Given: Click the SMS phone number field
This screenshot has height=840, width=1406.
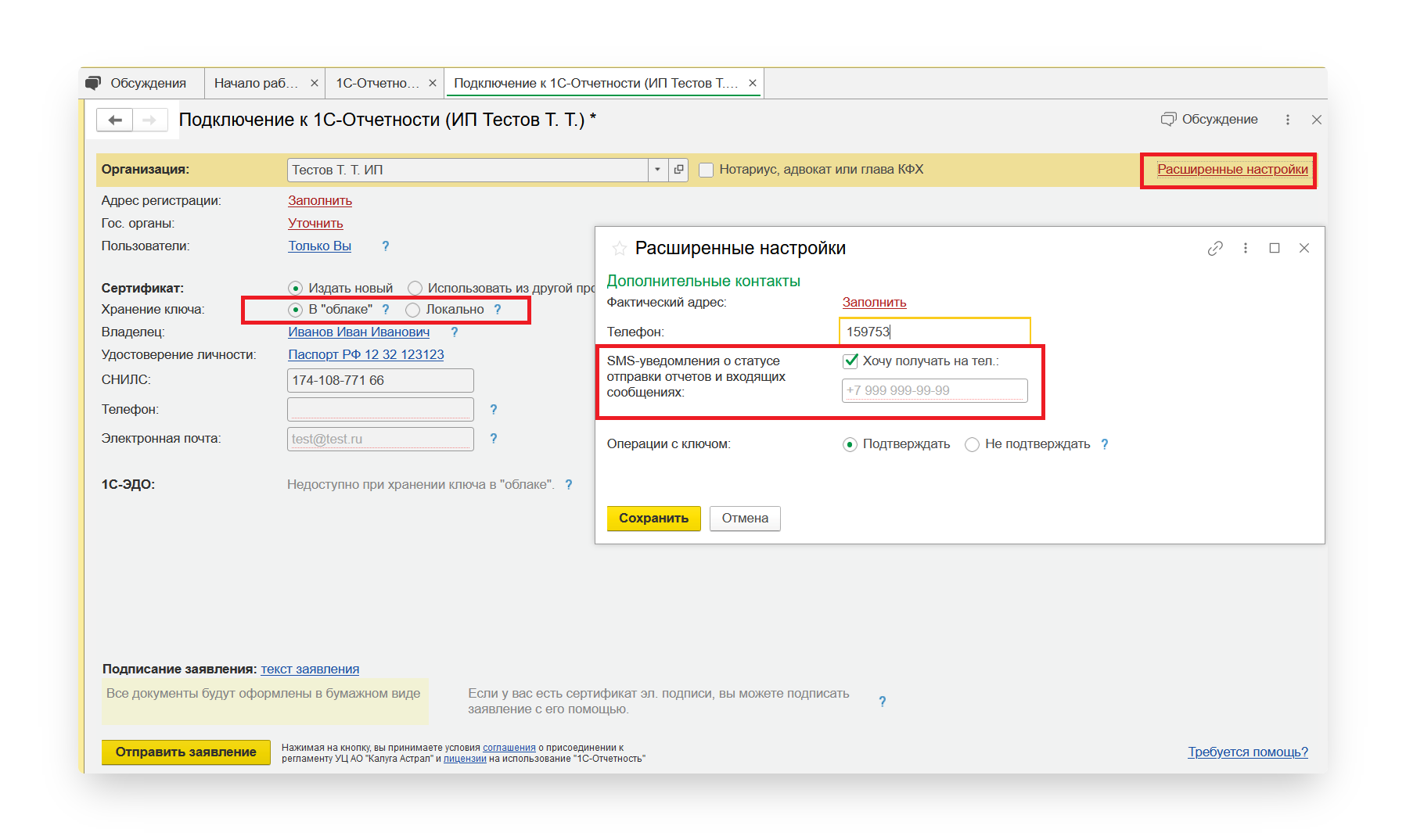Looking at the screenshot, I should (935, 390).
